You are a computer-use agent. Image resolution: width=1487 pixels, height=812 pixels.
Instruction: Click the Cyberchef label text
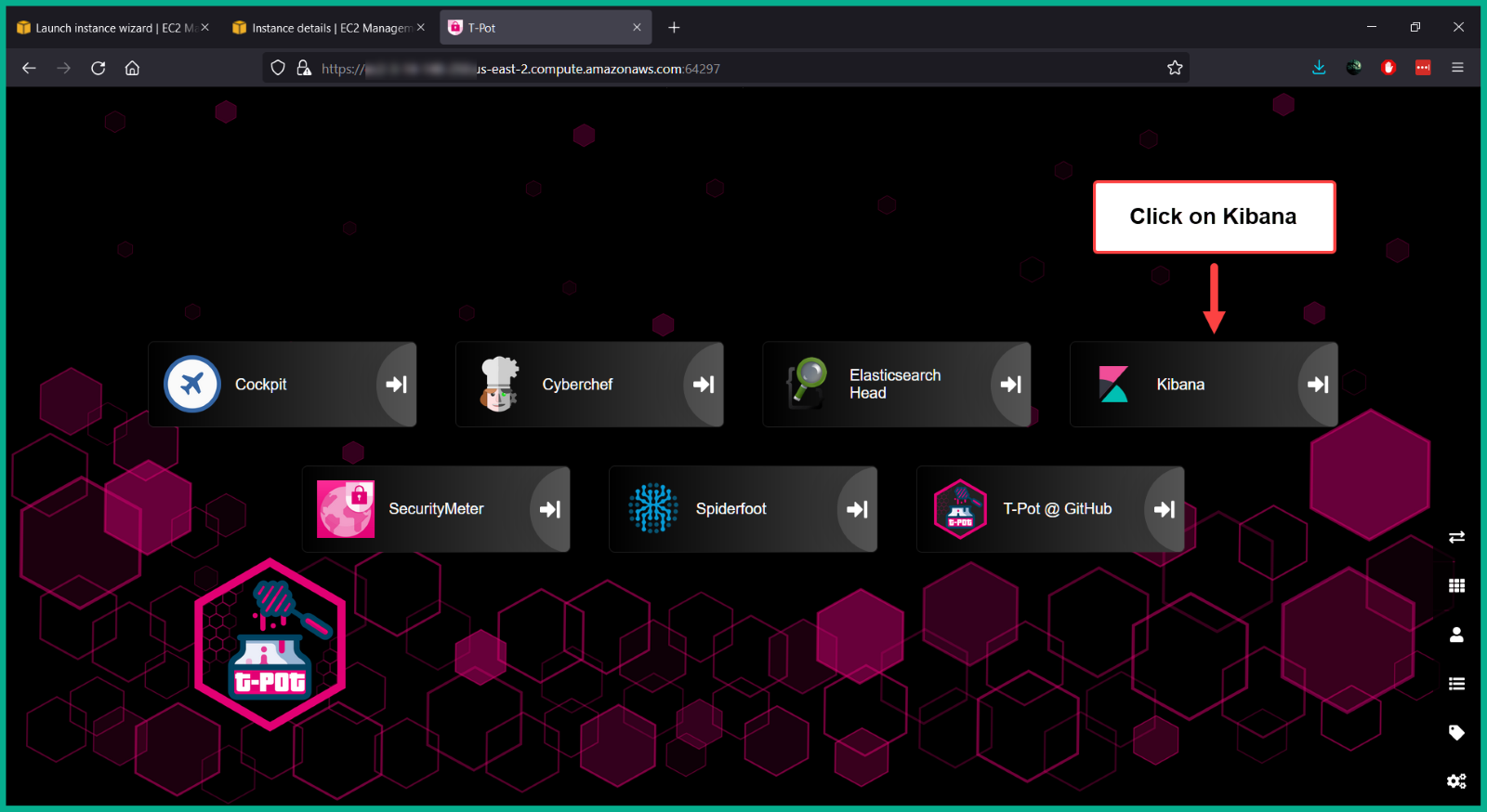click(577, 385)
